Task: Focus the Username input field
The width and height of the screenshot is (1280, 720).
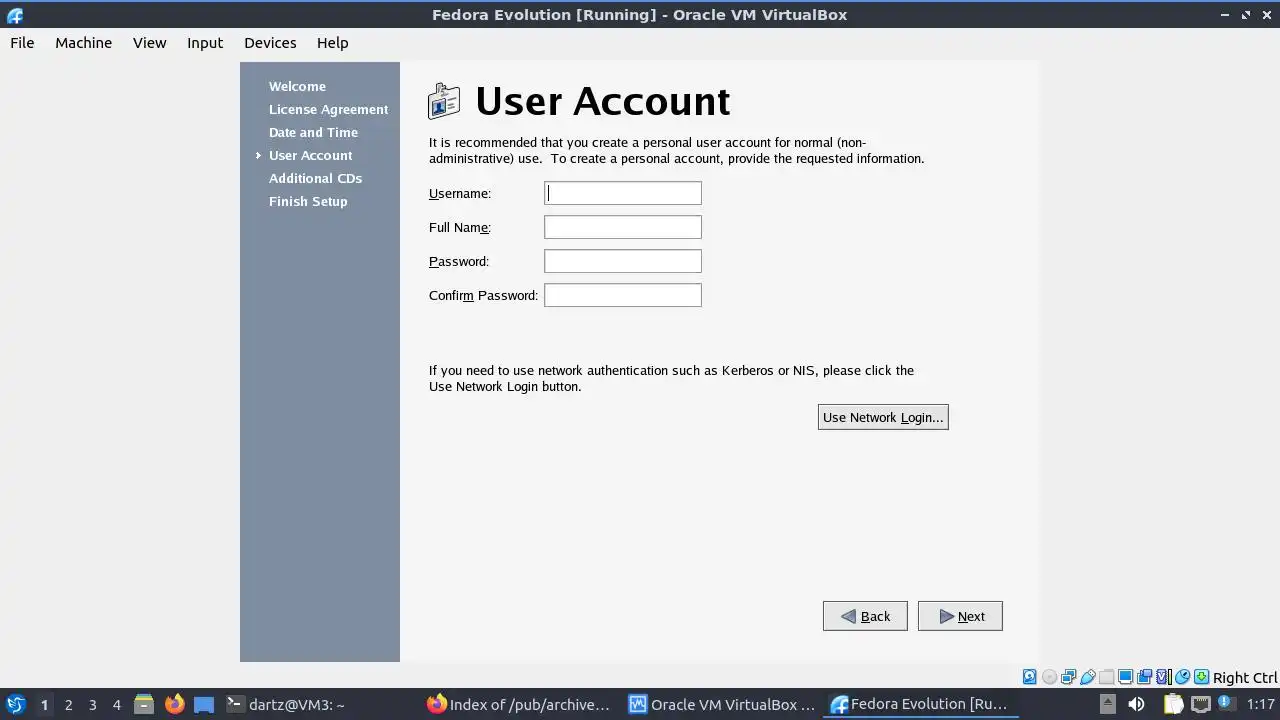Action: point(623,193)
